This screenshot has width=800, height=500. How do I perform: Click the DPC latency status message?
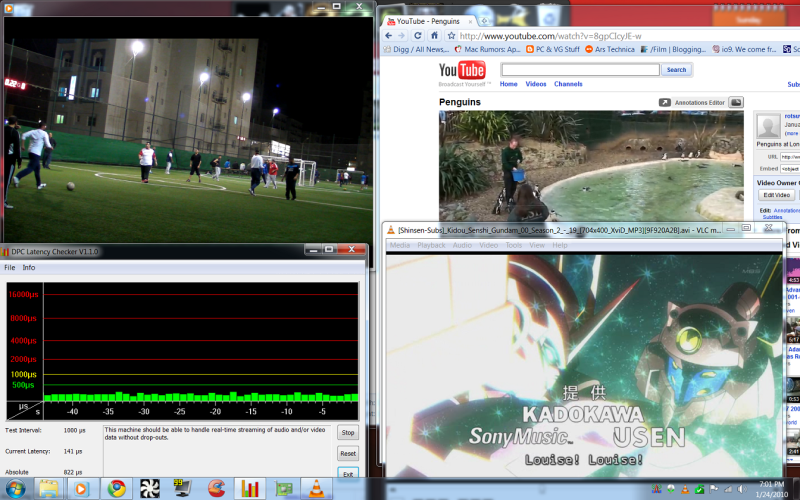tap(215, 434)
